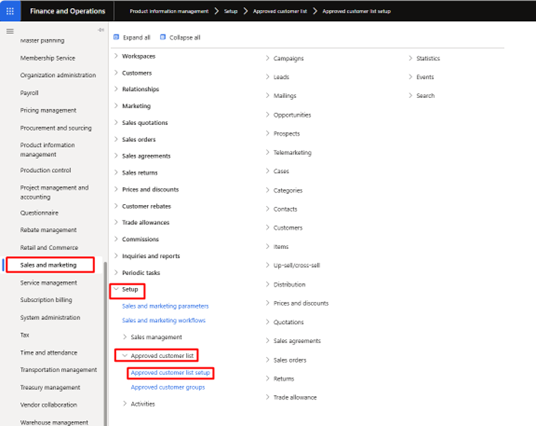Open the app launcher waffle icon

coord(10,11)
